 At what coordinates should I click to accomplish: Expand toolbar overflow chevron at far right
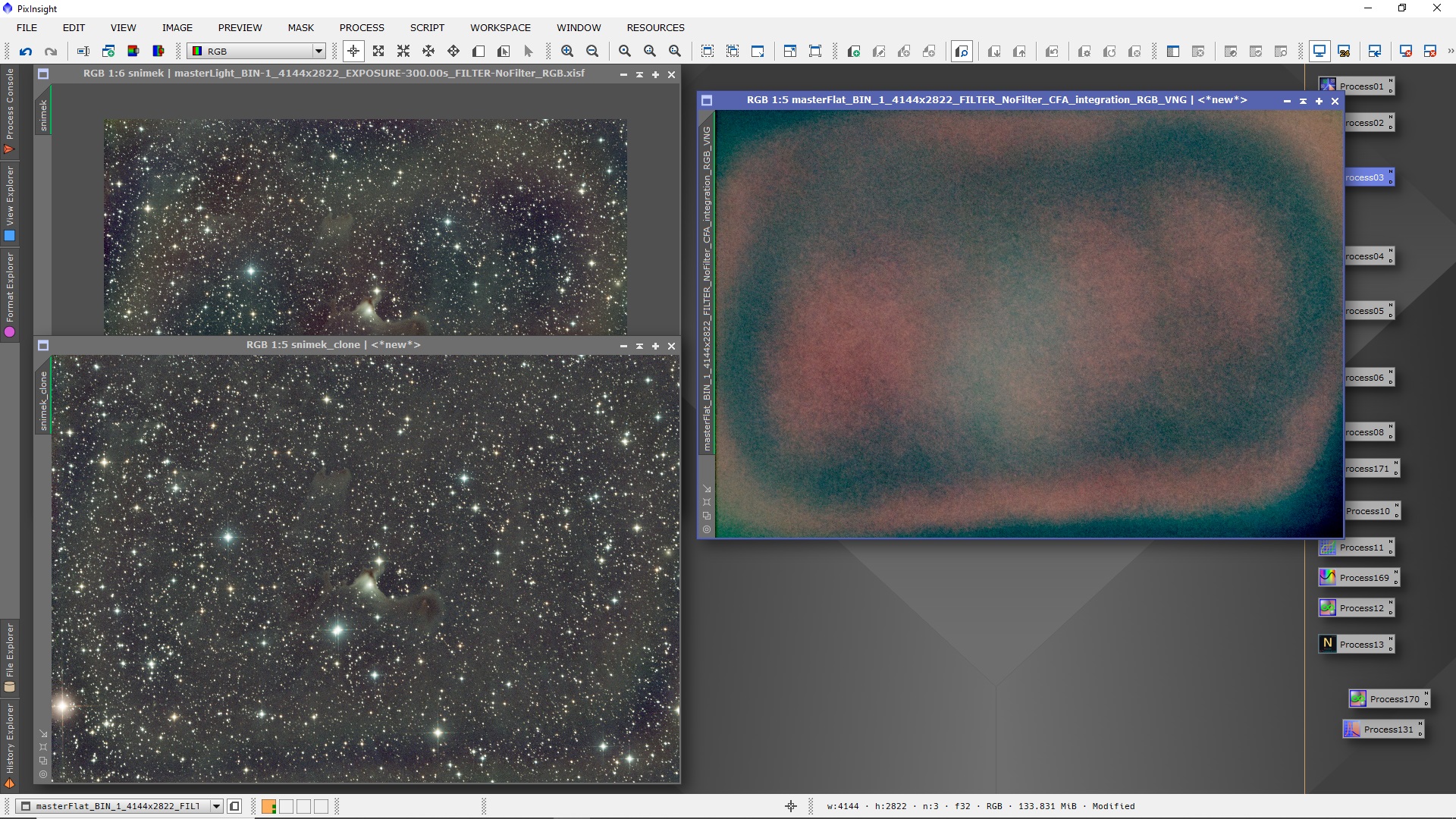coord(1450,52)
